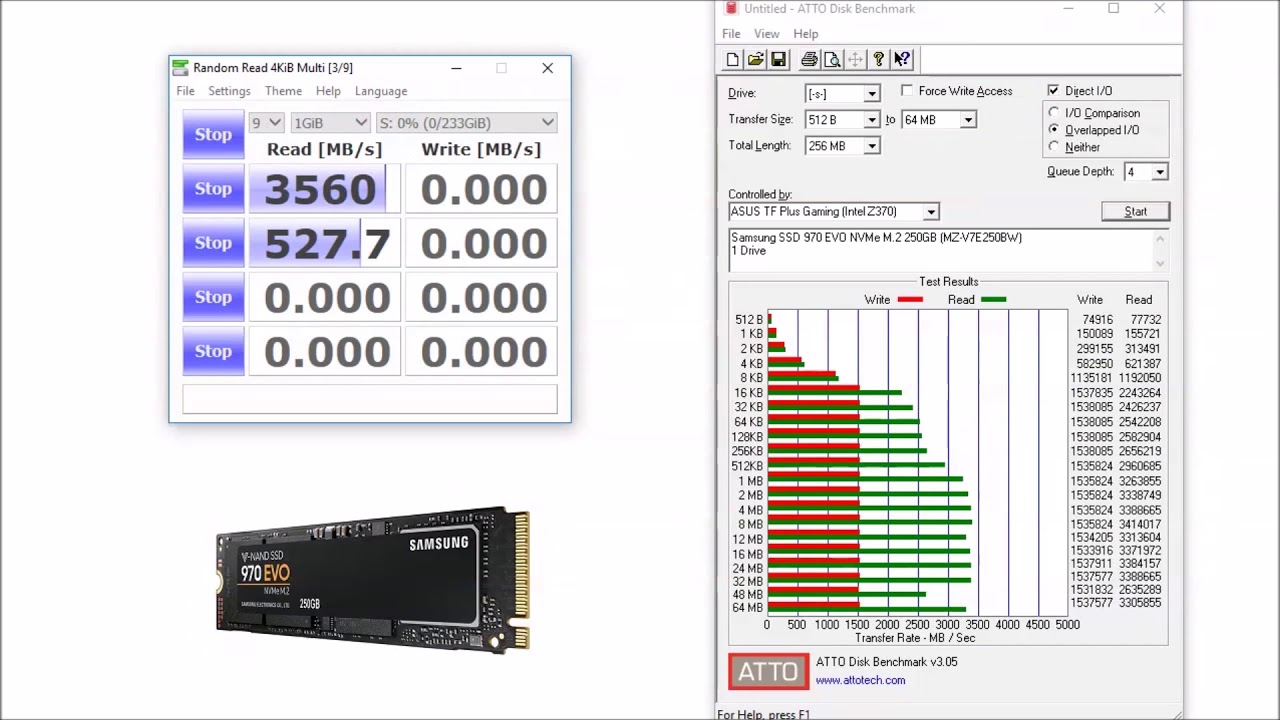
Task: Click the Print icon in ATTO toolbar
Action: 809,60
